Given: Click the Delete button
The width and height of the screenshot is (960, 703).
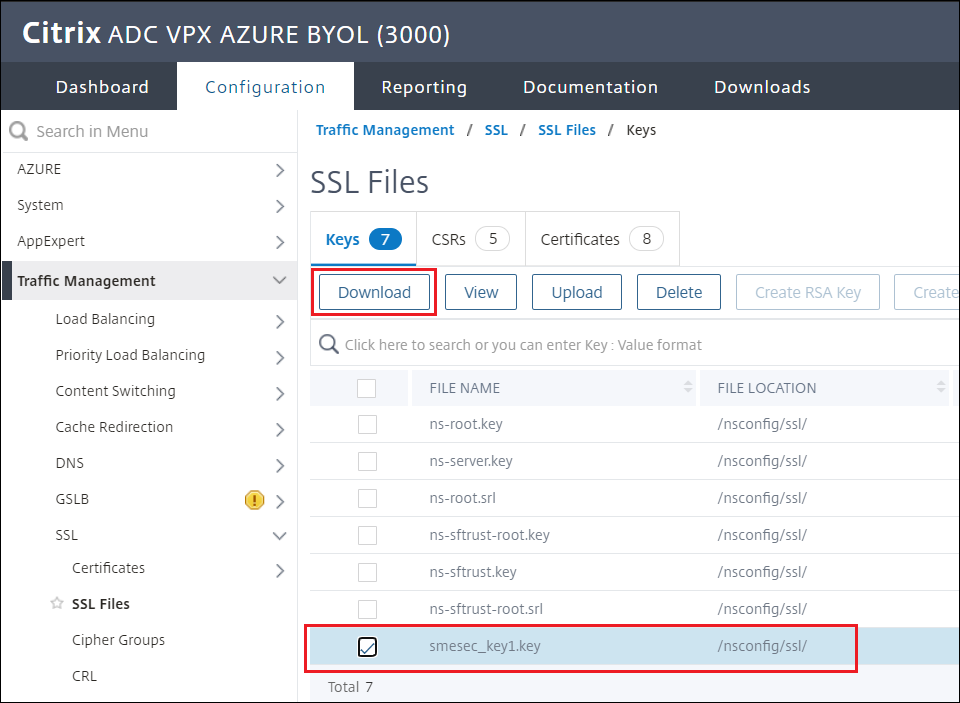Looking at the screenshot, I should 679,292.
